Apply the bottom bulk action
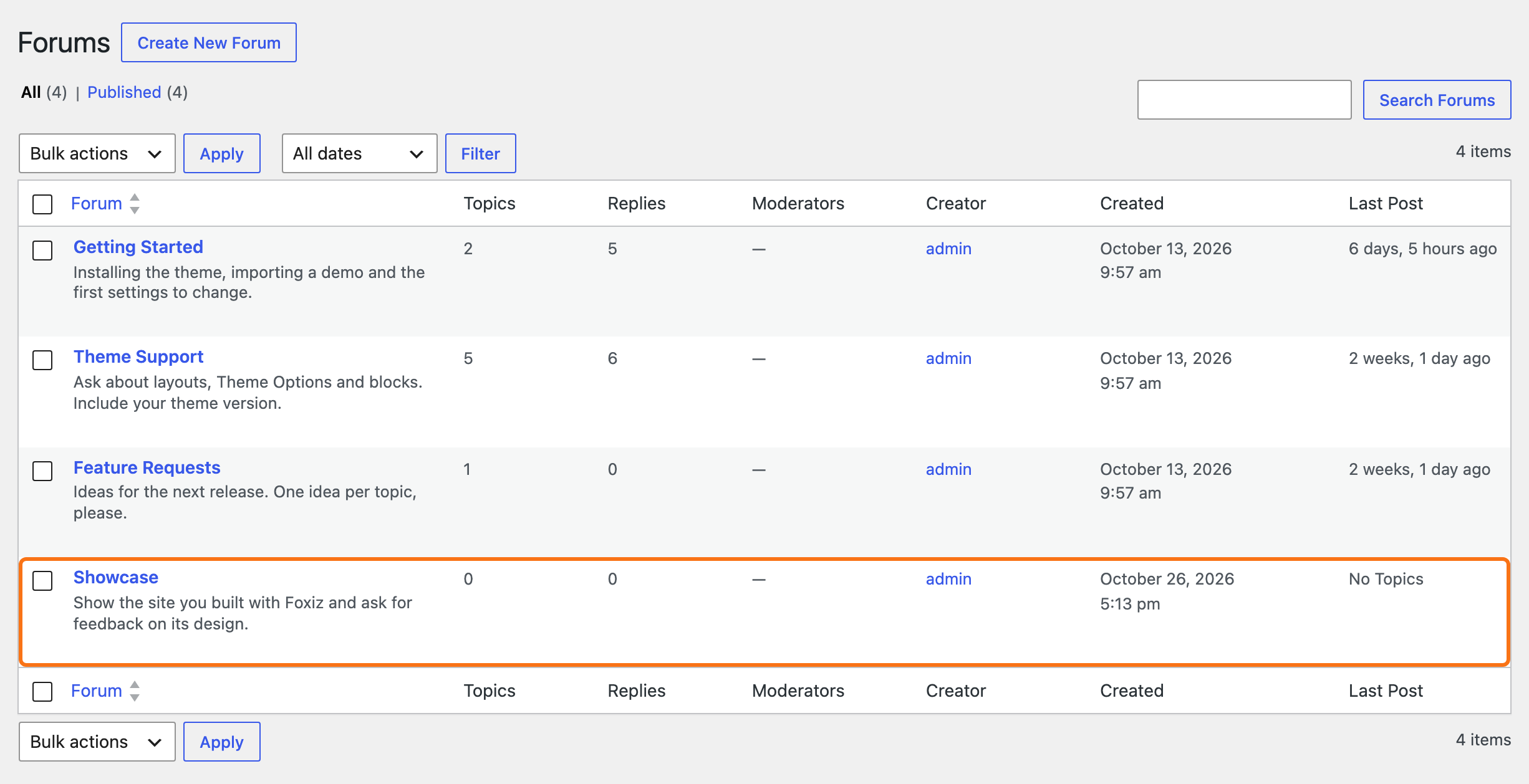This screenshot has width=1529, height=784. click(222, 742)
